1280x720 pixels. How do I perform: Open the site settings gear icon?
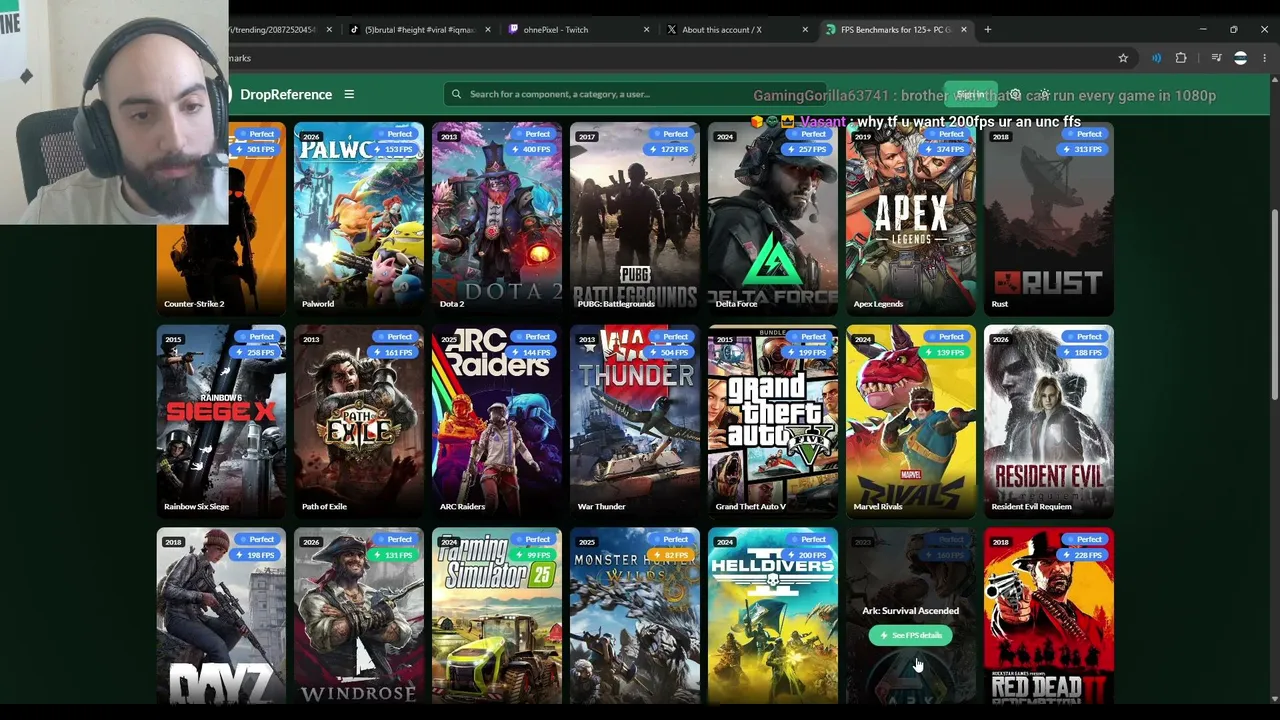(x=1015, y=94)
